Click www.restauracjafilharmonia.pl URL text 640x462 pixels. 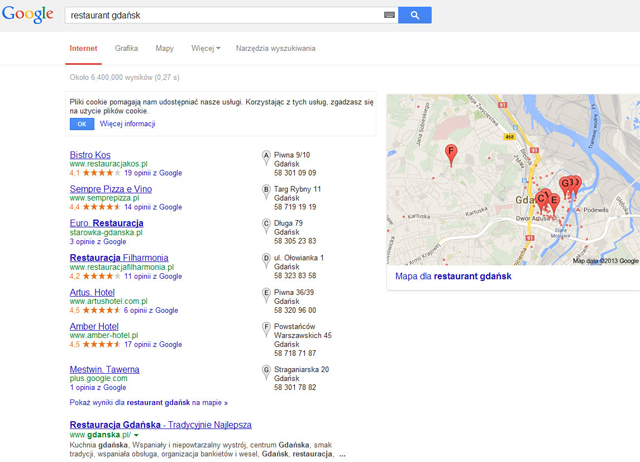[122, 267]
